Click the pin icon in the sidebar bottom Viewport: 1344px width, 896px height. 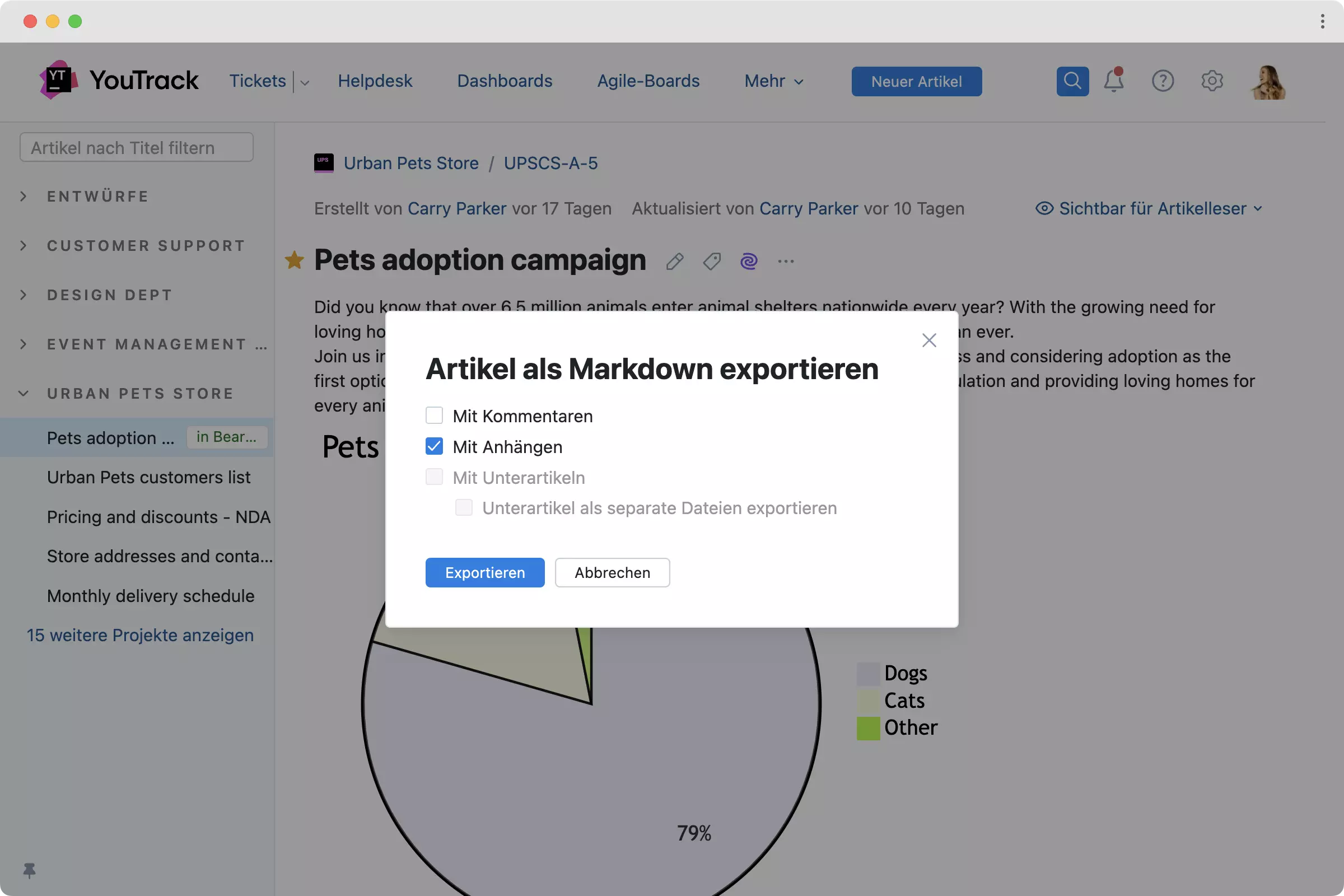[29, 870]
